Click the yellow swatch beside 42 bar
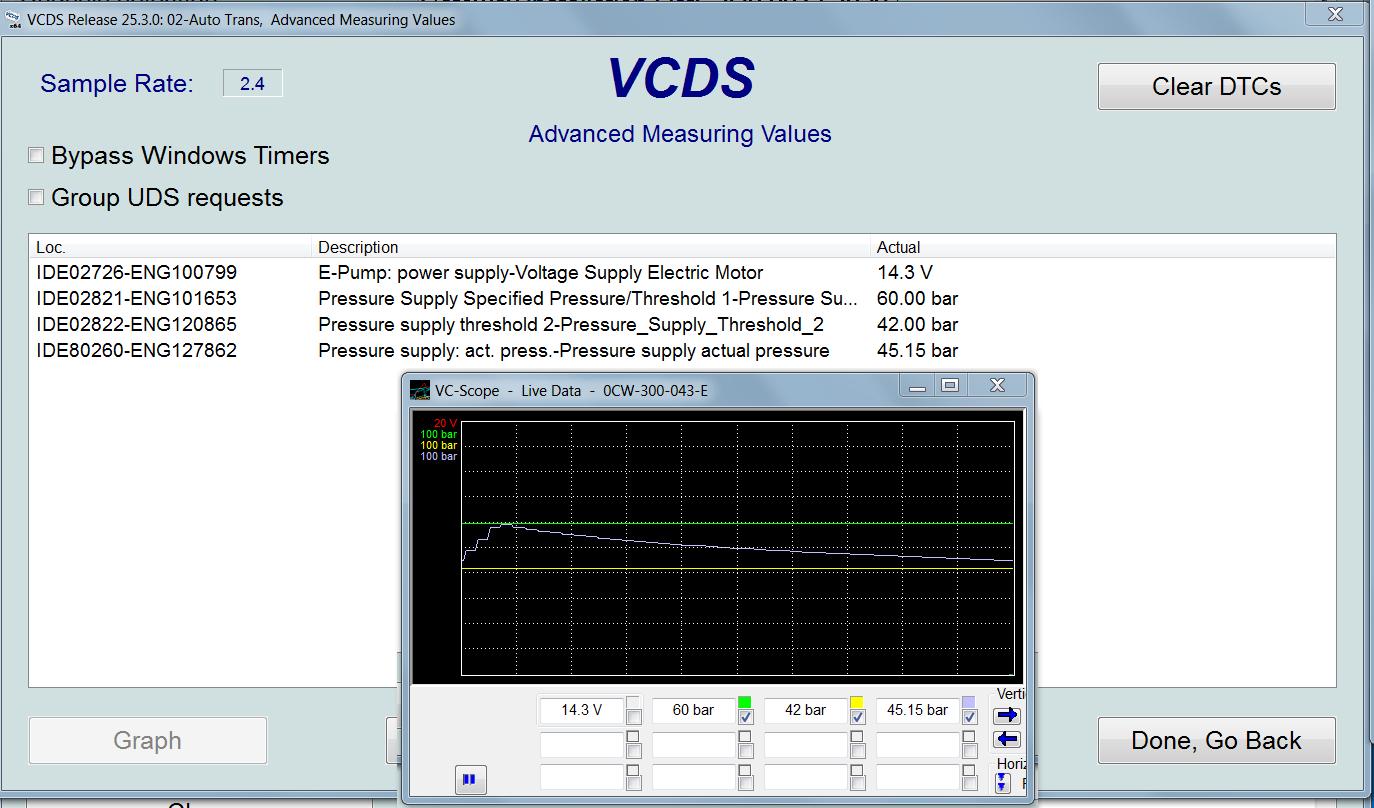1374x808 pixels. [x=857, y=702]
